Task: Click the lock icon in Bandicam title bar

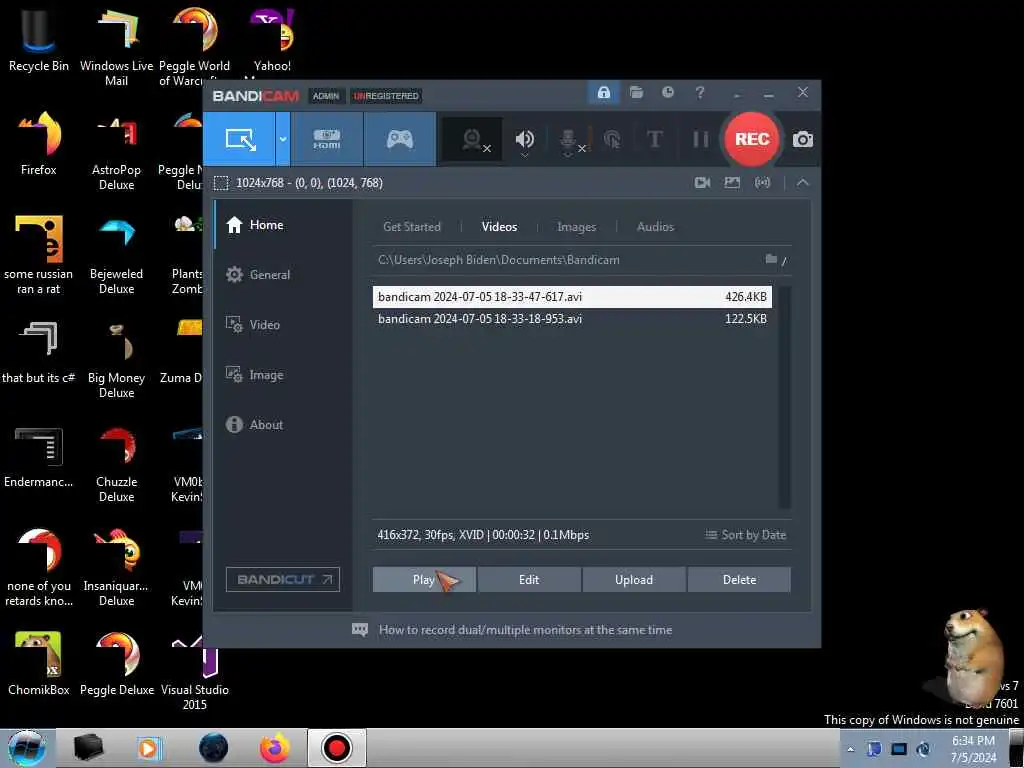Action: coord(603,93)
